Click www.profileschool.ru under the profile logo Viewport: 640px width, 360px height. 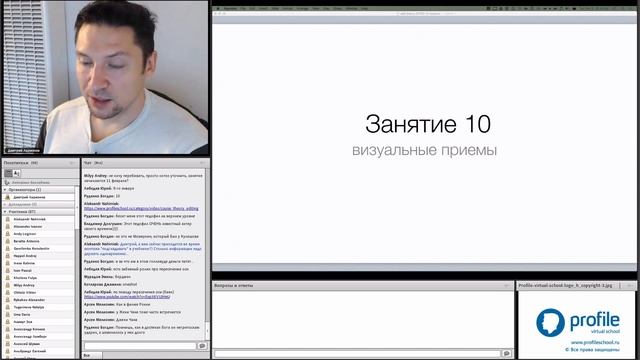pyautogui.click(x=595, y=342)
